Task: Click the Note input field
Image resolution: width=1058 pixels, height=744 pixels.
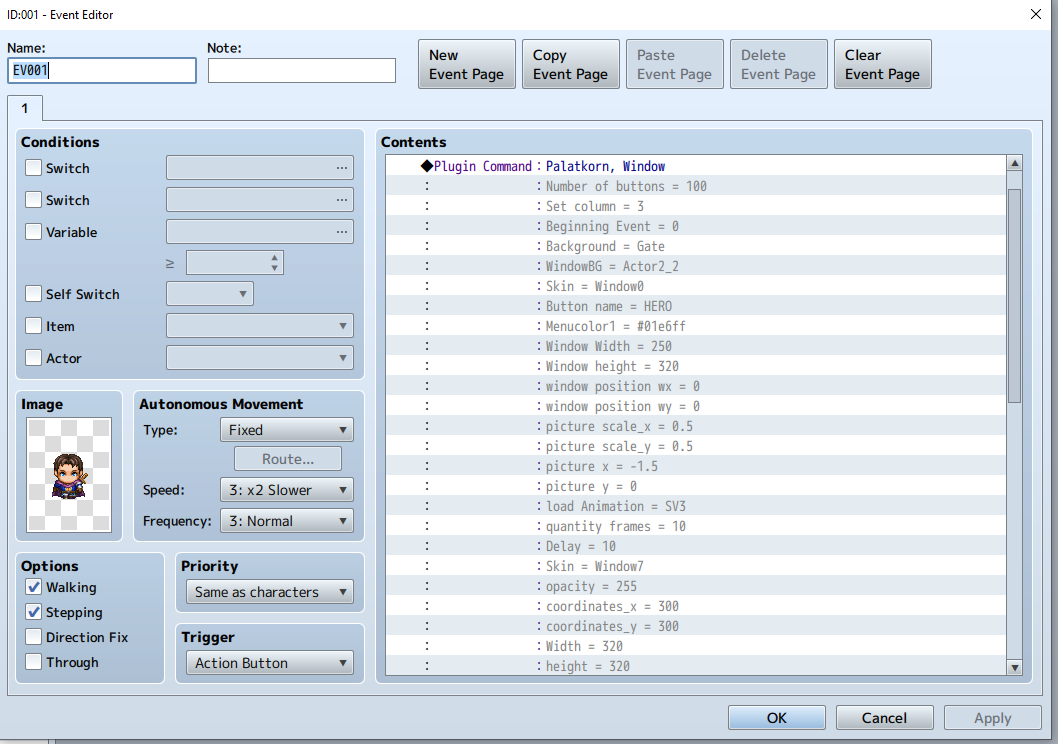Action: pyautogui.click(x=302, y=70)
